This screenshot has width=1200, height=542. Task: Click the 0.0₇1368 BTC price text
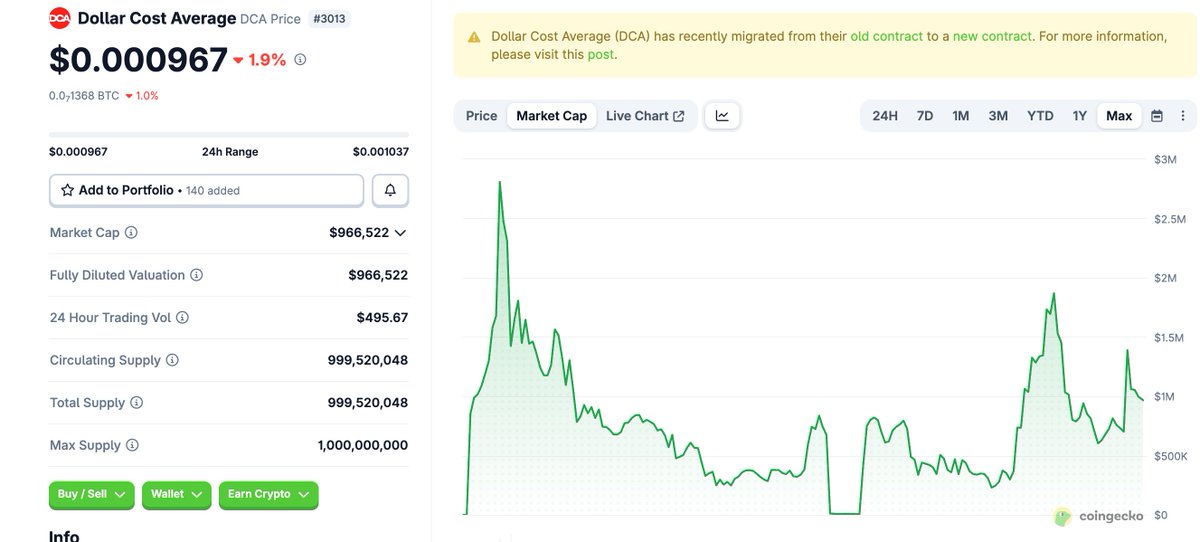click(84, 96)
